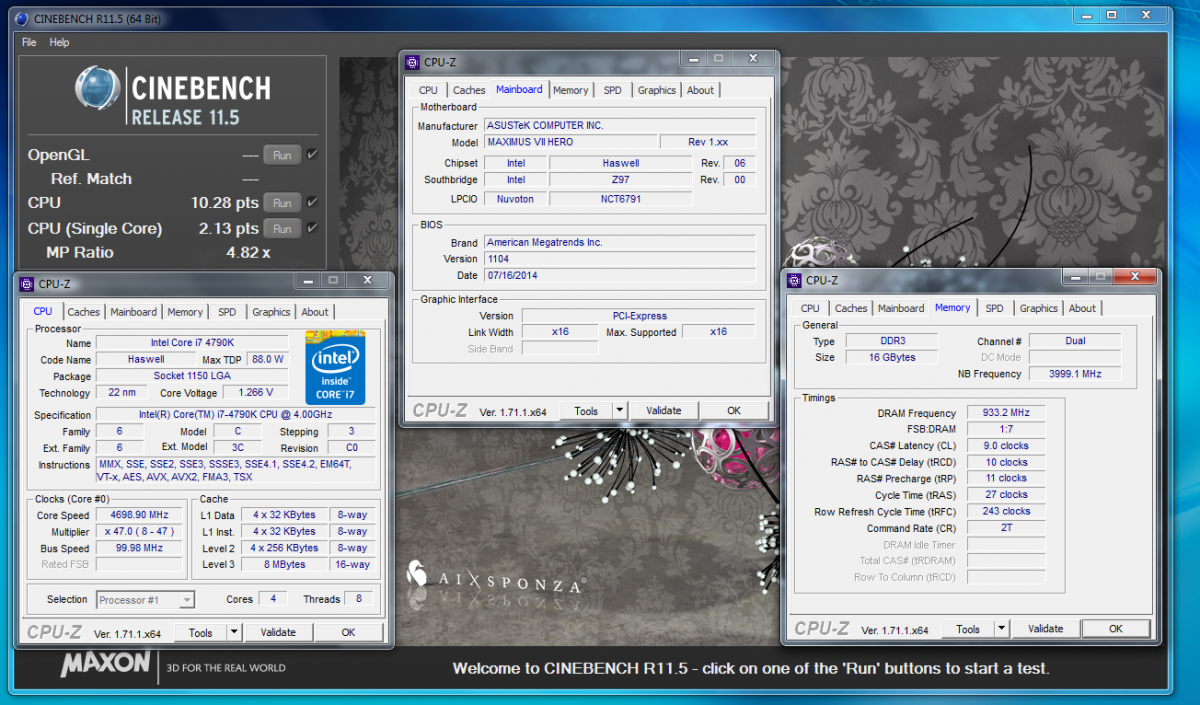The height and width of the screenshot is (705, 1200).
Task: Run the OpenGL benchmark
Action: pyautogui.click(x=282, y=155)
